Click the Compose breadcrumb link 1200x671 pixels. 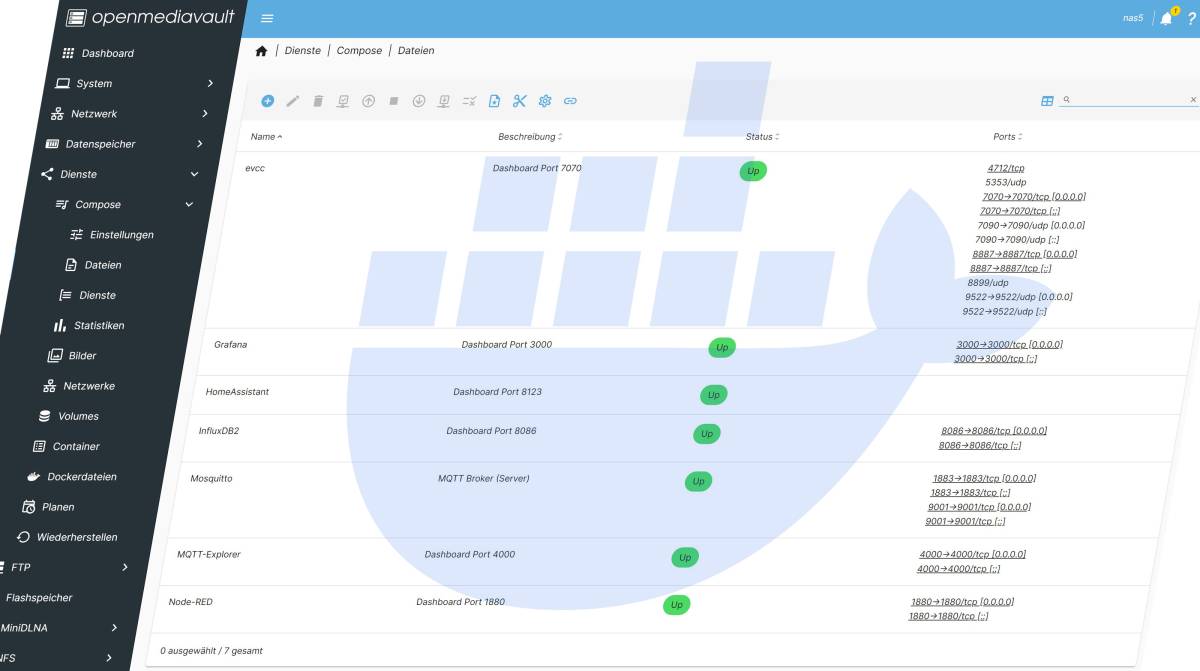click(359, 51)
